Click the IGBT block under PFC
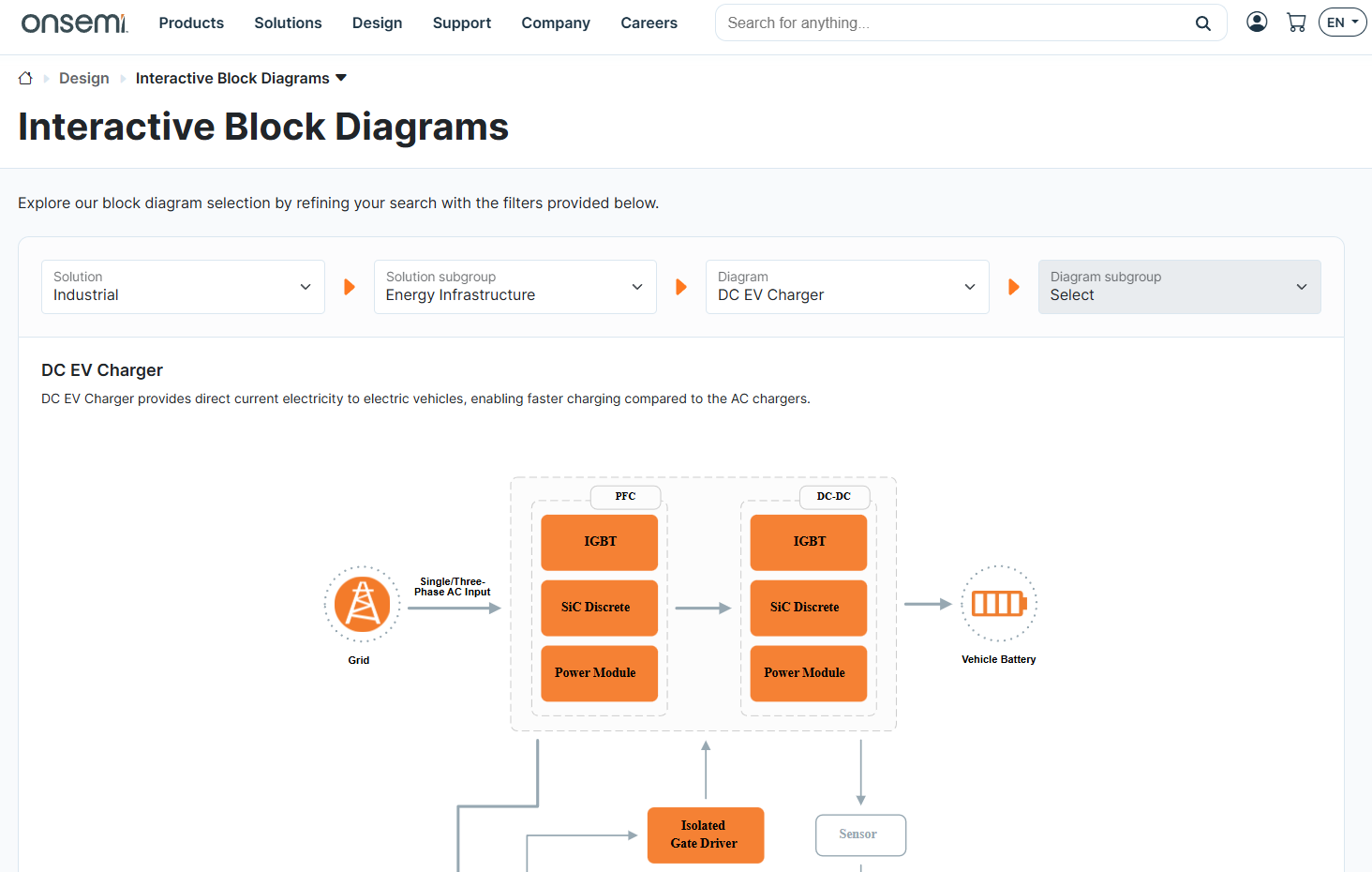This screenshot has width=1372, height=872. pos(599,542)
